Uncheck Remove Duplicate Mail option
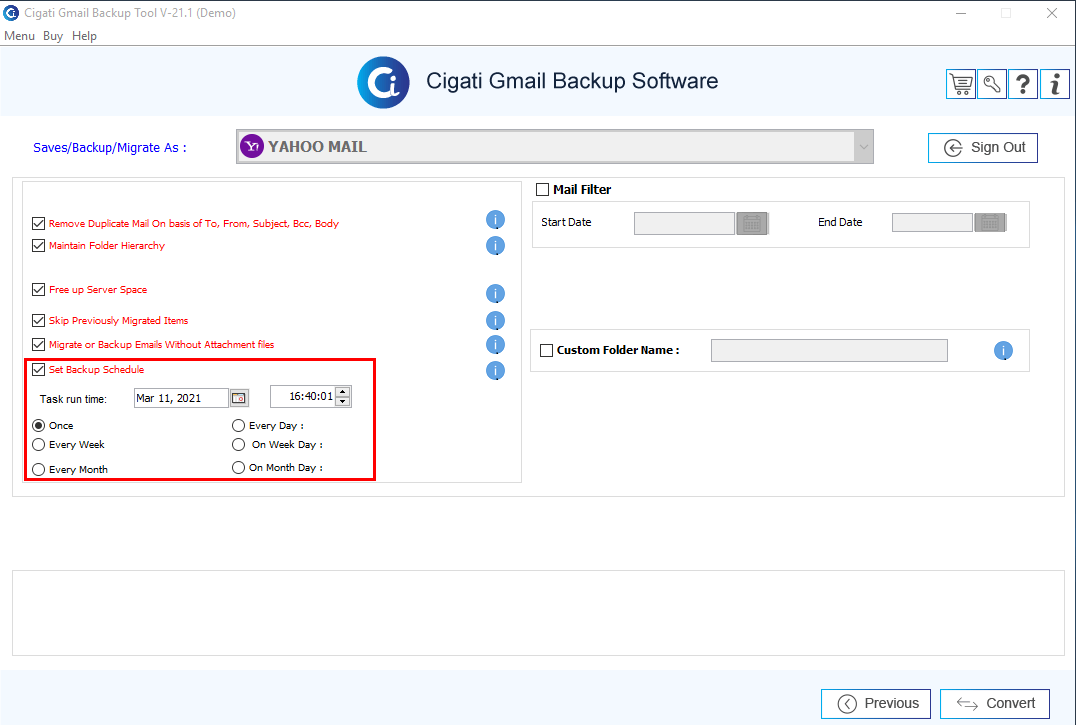 tap(38, 224)
